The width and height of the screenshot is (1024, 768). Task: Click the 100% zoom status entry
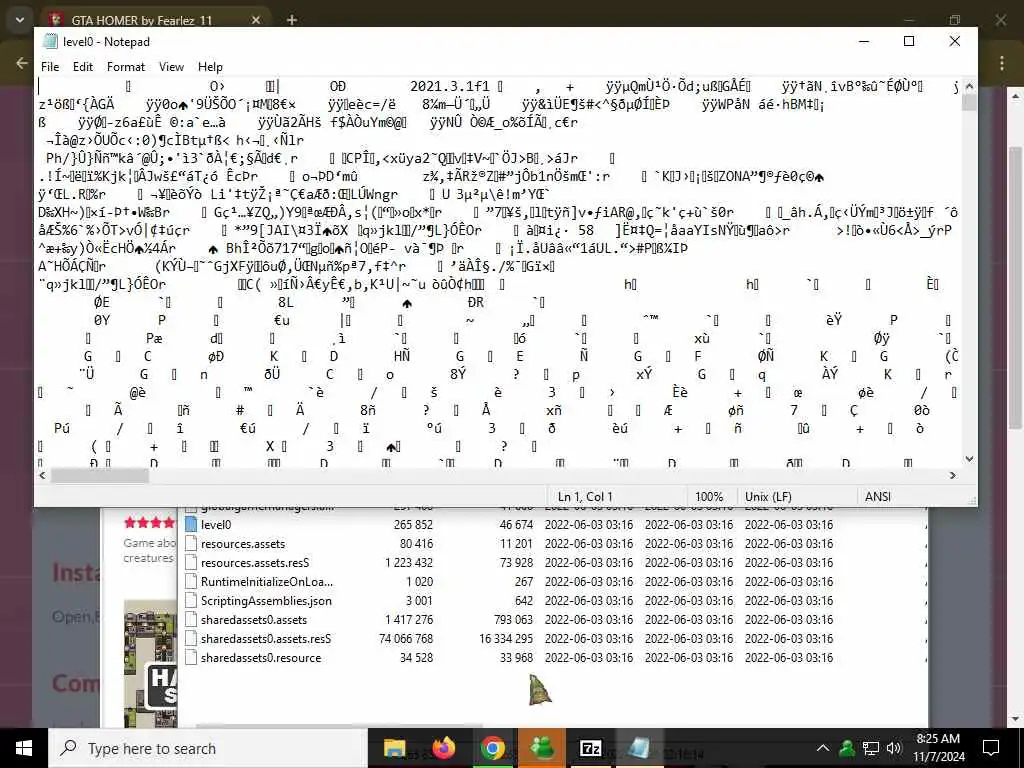709,496
